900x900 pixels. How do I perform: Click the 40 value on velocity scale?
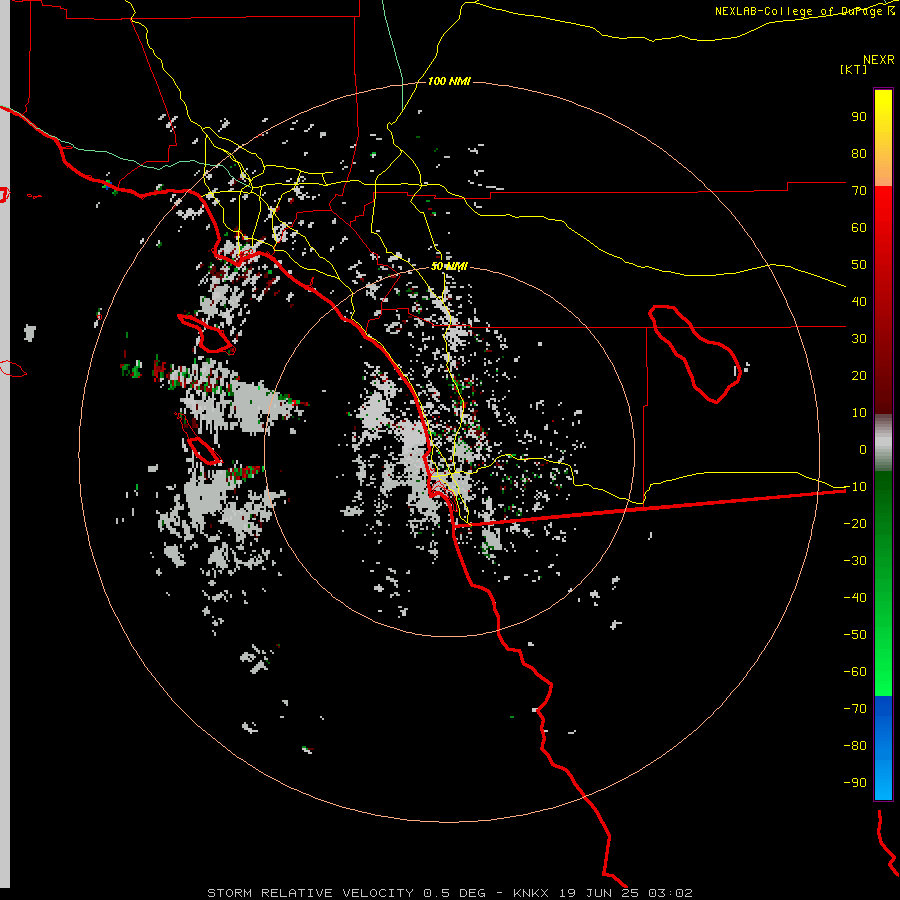[x=859, y=301]
